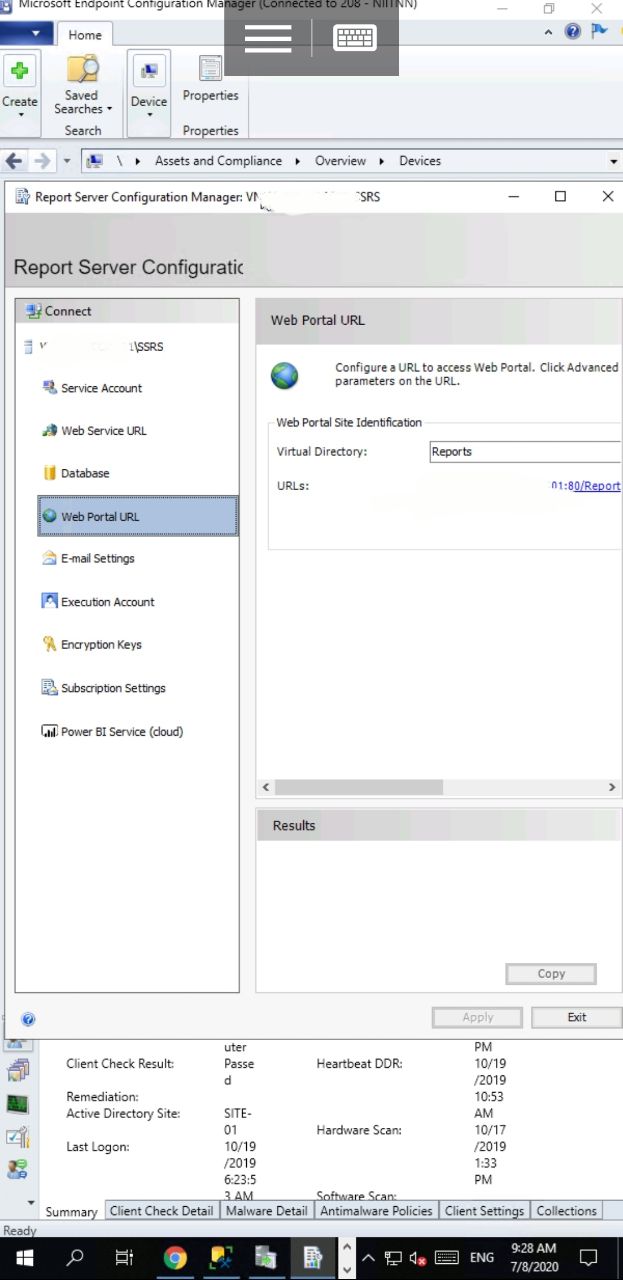Expand arrow after Overview breadcrumb
The width and height of the screenshot is (623, 1280).
click(382, 161)
